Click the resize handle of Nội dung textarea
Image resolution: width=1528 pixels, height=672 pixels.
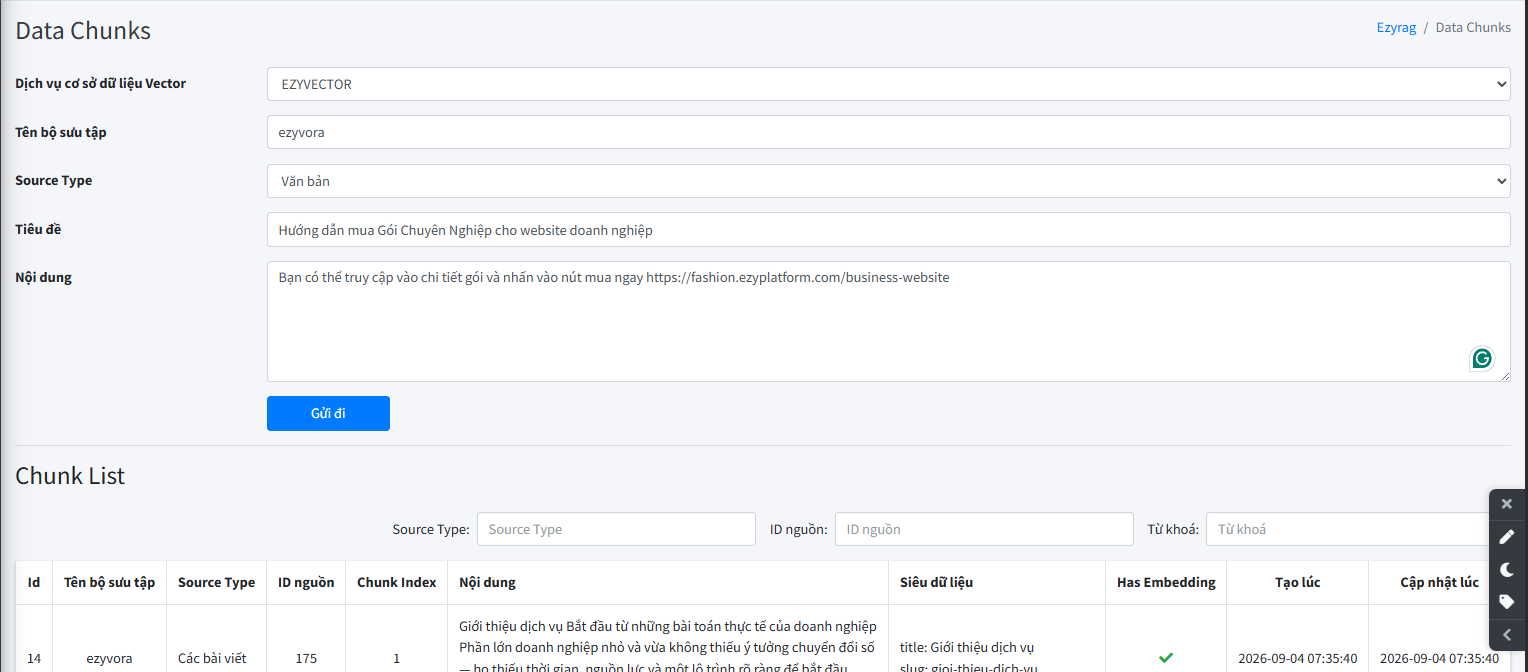(1504, 375)
